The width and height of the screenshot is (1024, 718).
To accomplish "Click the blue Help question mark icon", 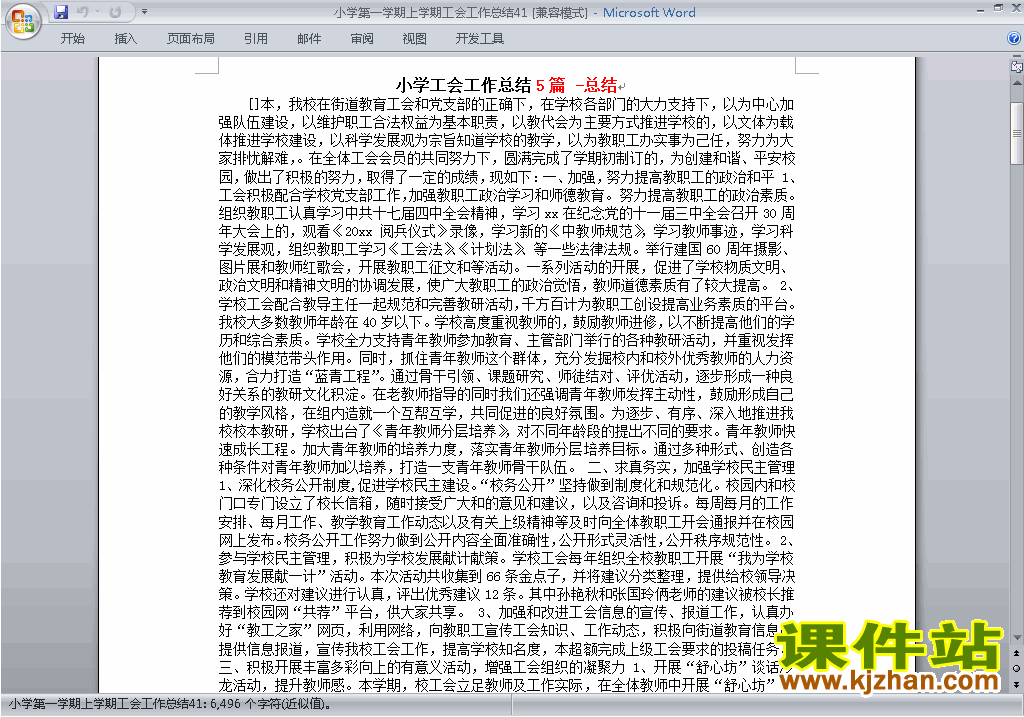I will coord(1014,39).
